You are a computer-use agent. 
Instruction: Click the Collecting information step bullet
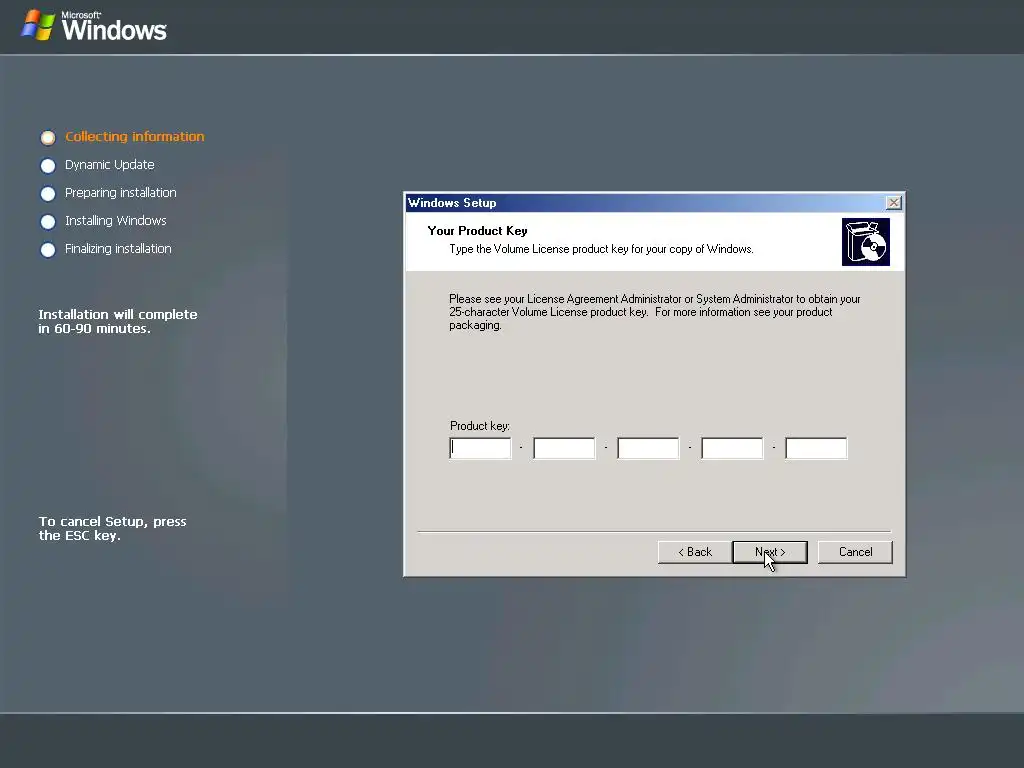[x=48, y=137]
